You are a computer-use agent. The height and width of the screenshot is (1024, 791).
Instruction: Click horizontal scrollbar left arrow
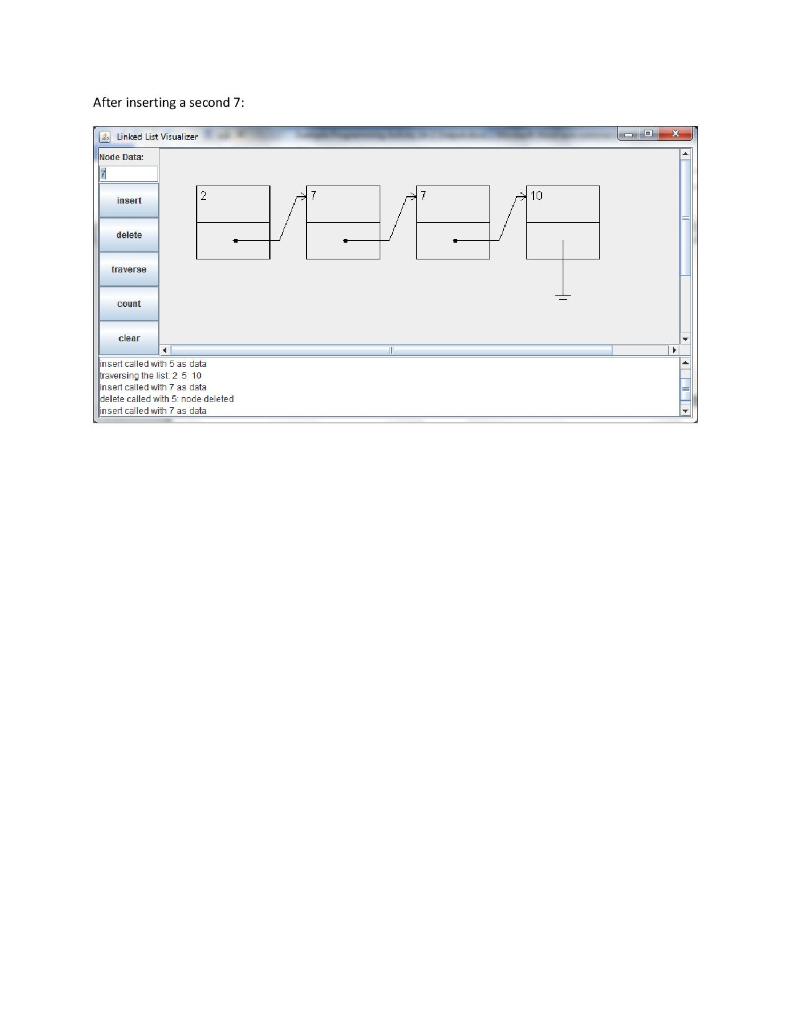tap(165, 350)
